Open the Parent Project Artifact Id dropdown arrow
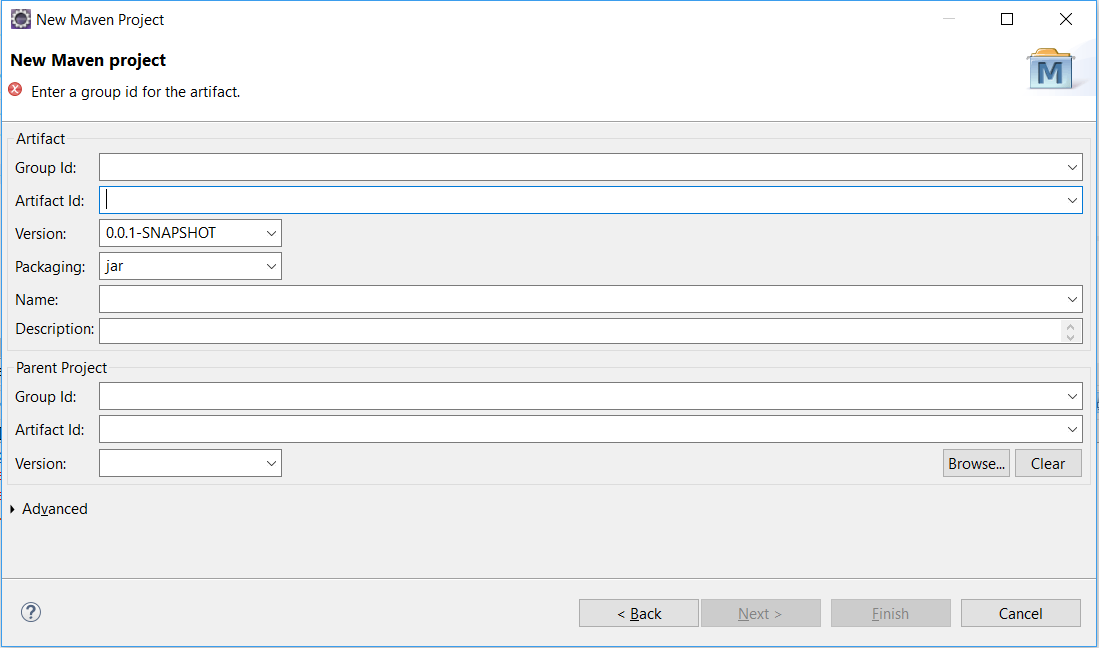This screenshot has height=648, width=1099. (x=1072, y=429)
